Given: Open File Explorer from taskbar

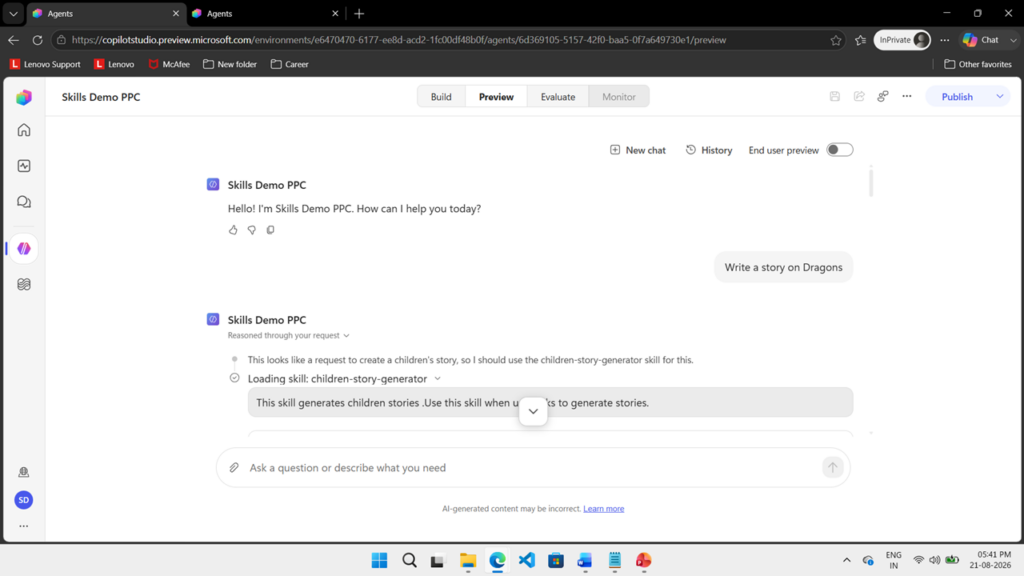Looking at the screenshot, I should tap(468, 560).
